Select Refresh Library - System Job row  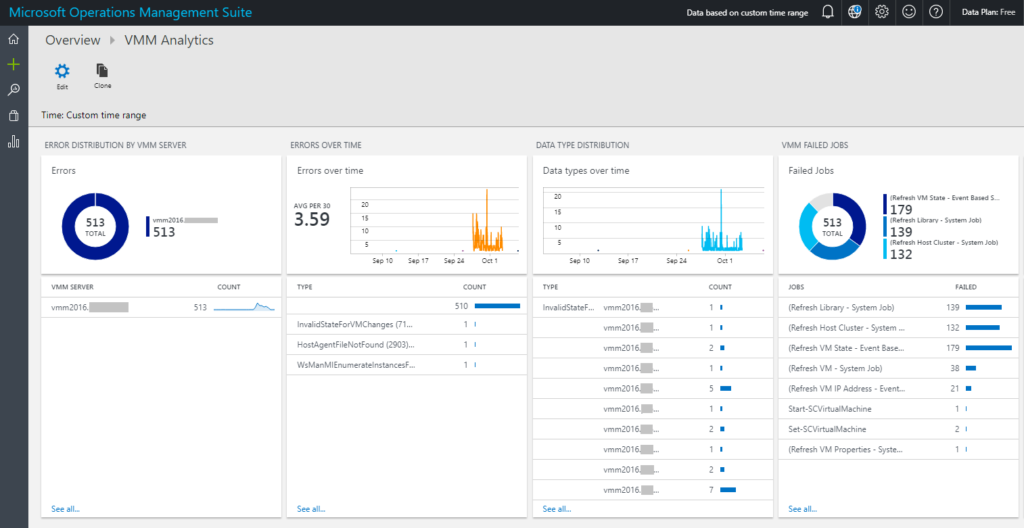click(x=899, y=307)
